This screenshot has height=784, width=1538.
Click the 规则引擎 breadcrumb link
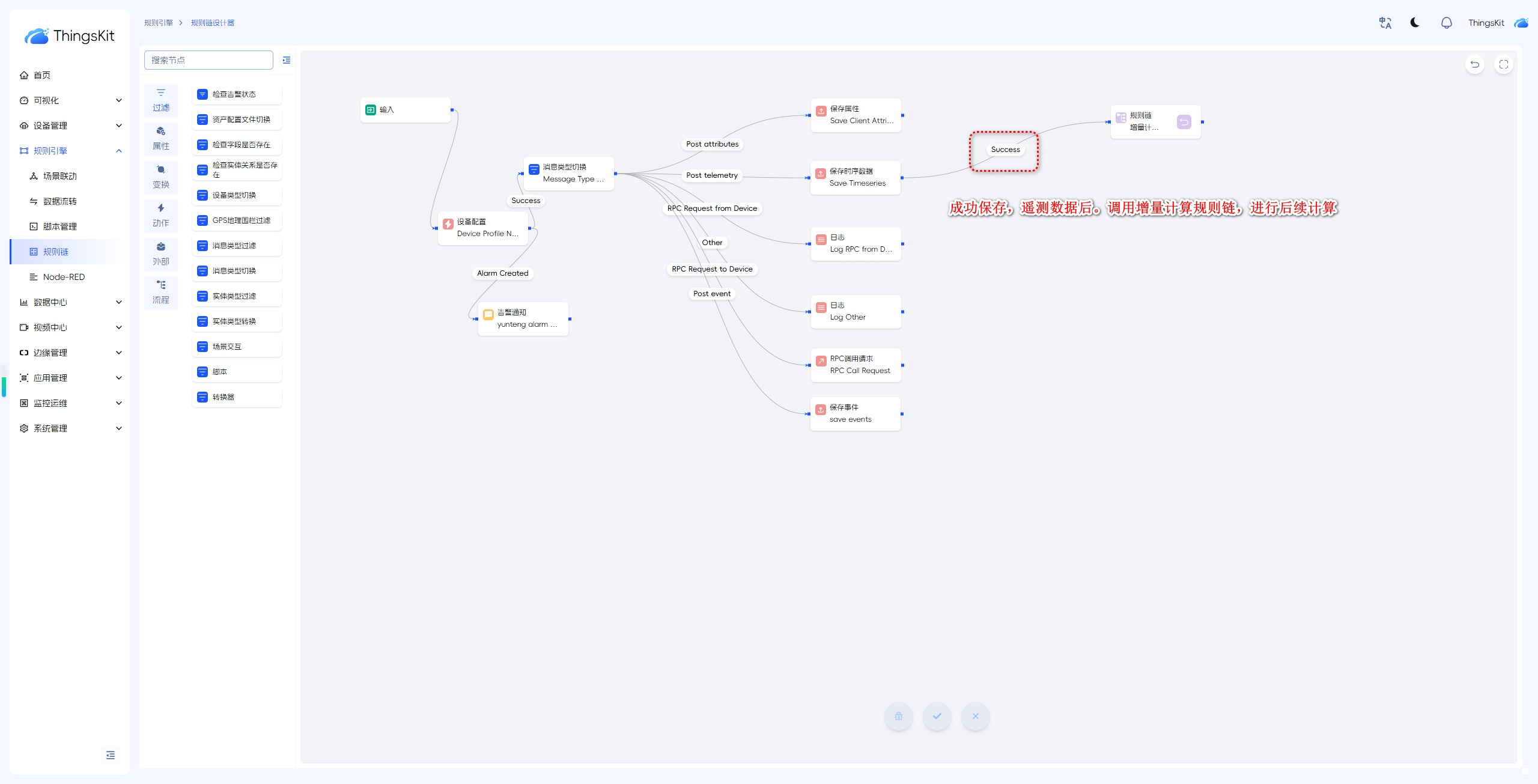coord(159,23)
